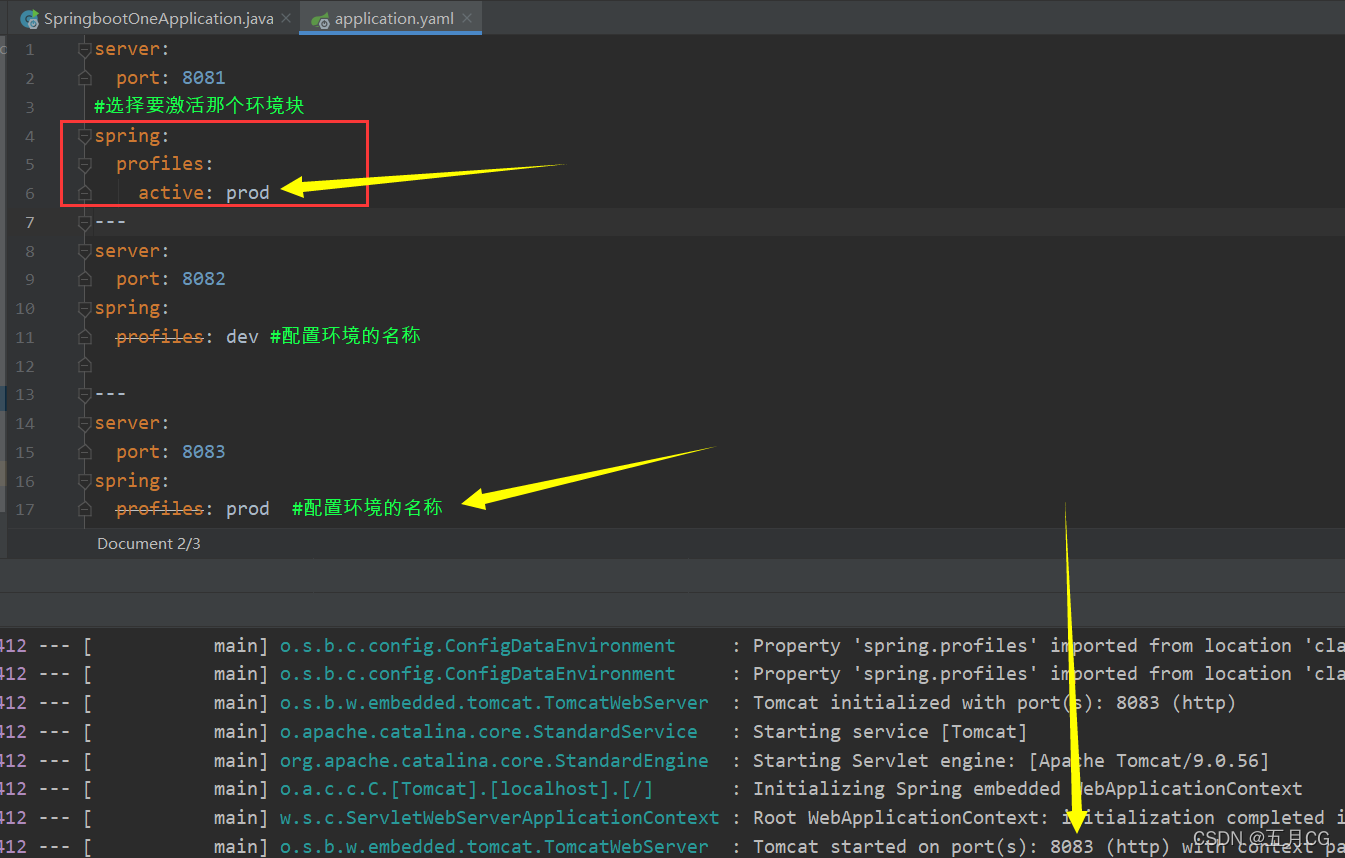Place cursor on port value 8082

point(204,279)
